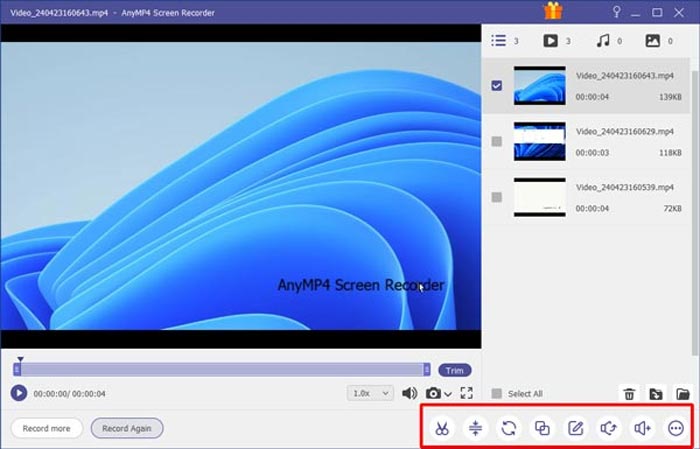Show more tools via ellipsis icon
The image size is (700, 449).
click(676, 428)
